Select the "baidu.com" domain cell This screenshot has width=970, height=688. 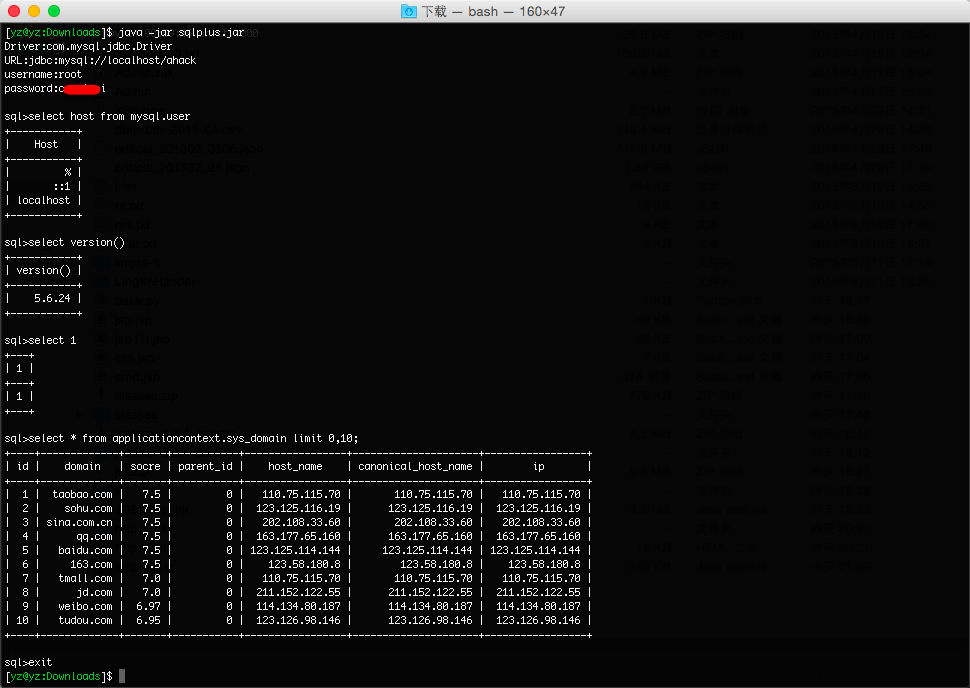pyautogui.click(x=85, y=550)
